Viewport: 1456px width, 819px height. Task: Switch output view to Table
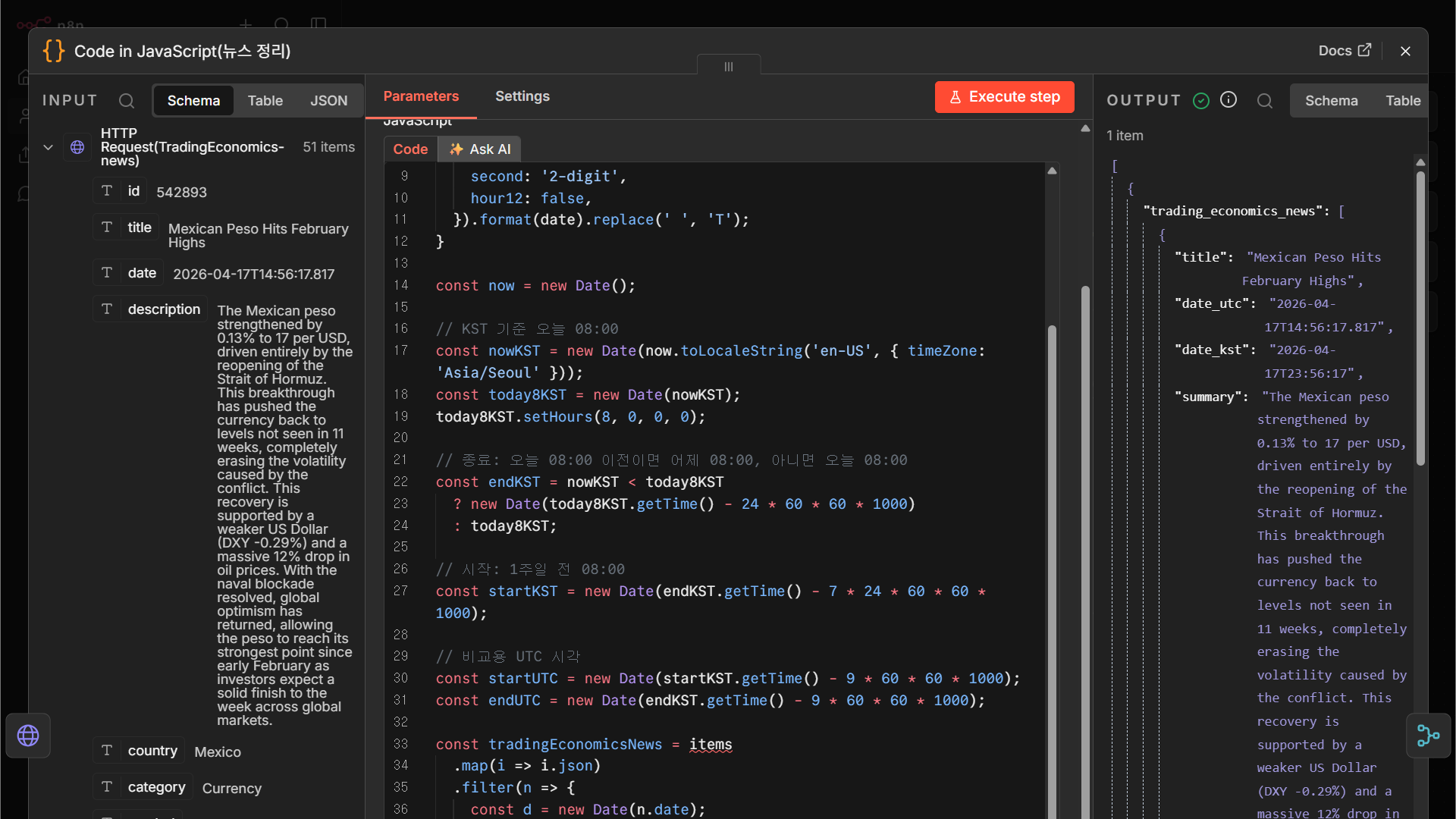tap(1403, 101)
